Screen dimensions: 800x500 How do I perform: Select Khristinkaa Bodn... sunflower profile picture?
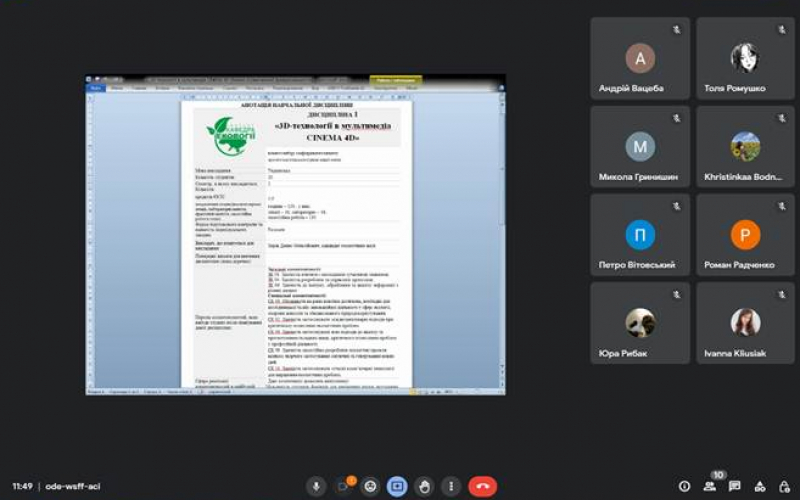[x=745, y=146]
